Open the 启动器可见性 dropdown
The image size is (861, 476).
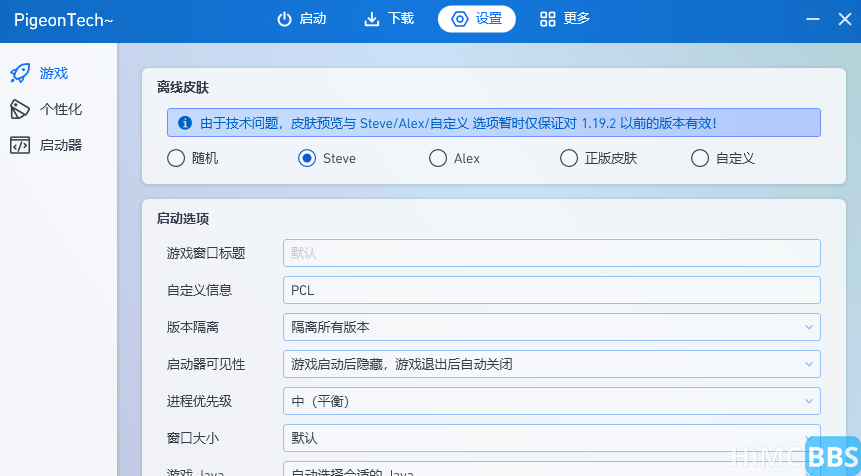[x=552, y=364]
